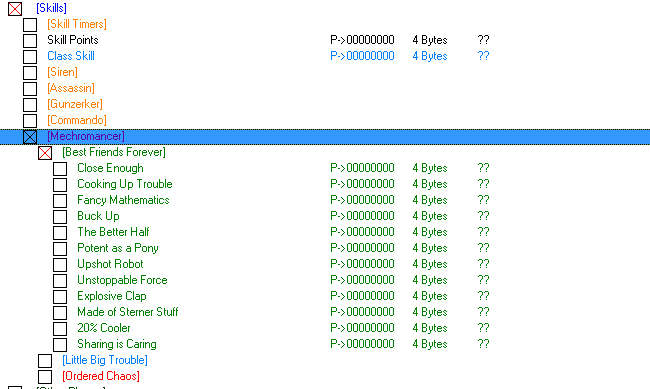
Task: Collapse the [Skills] group via its red-X box
Action: tap(15, 9)
